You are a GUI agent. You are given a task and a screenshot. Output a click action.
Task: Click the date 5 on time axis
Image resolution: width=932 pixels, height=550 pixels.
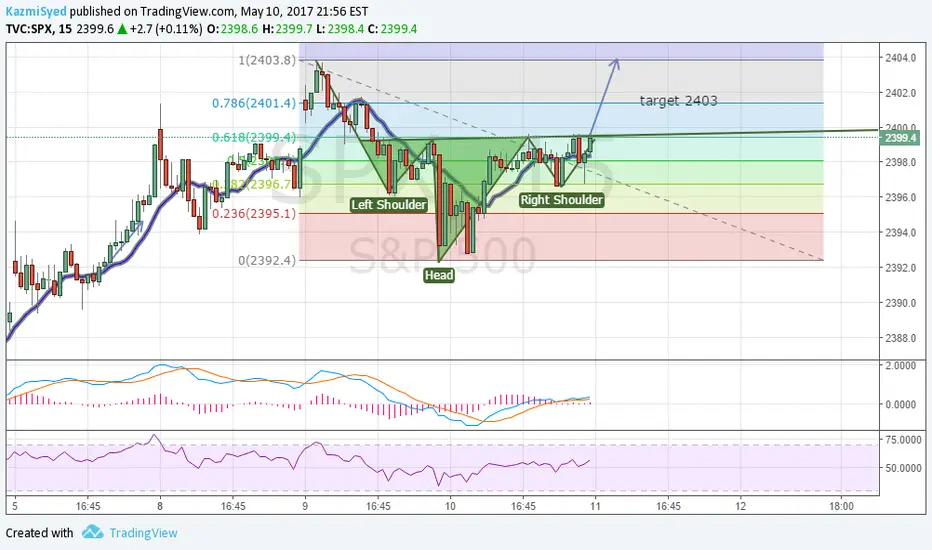[15, 506]
